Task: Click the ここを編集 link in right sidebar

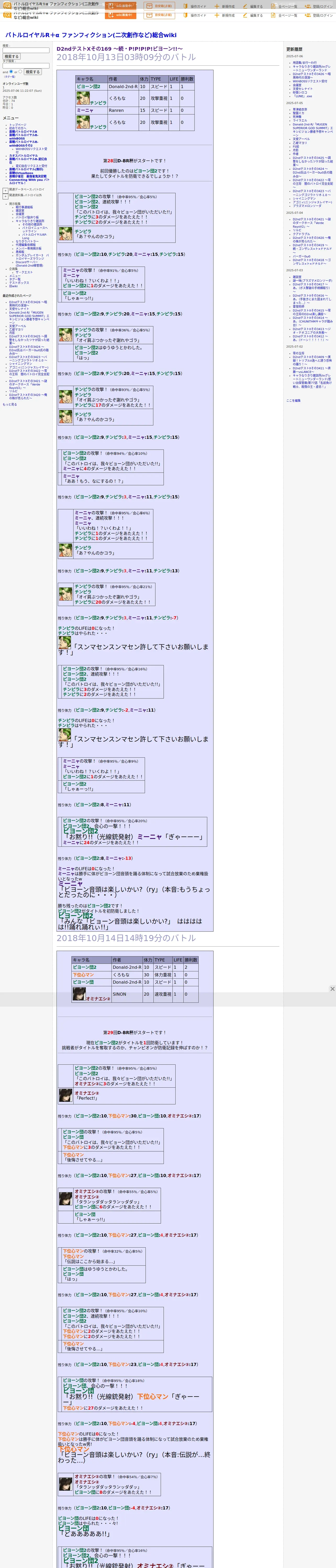Action: click(293, 401)
